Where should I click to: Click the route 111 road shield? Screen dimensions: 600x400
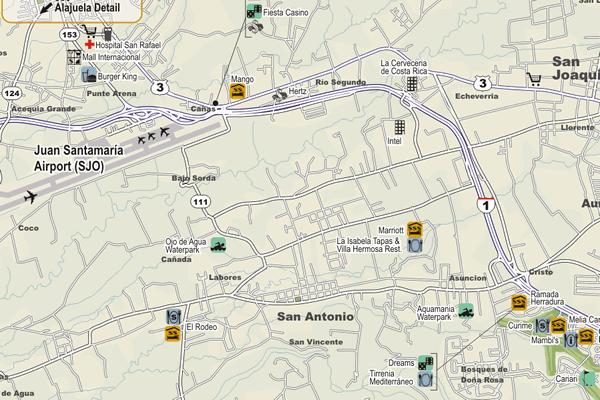tap(201, 202)
